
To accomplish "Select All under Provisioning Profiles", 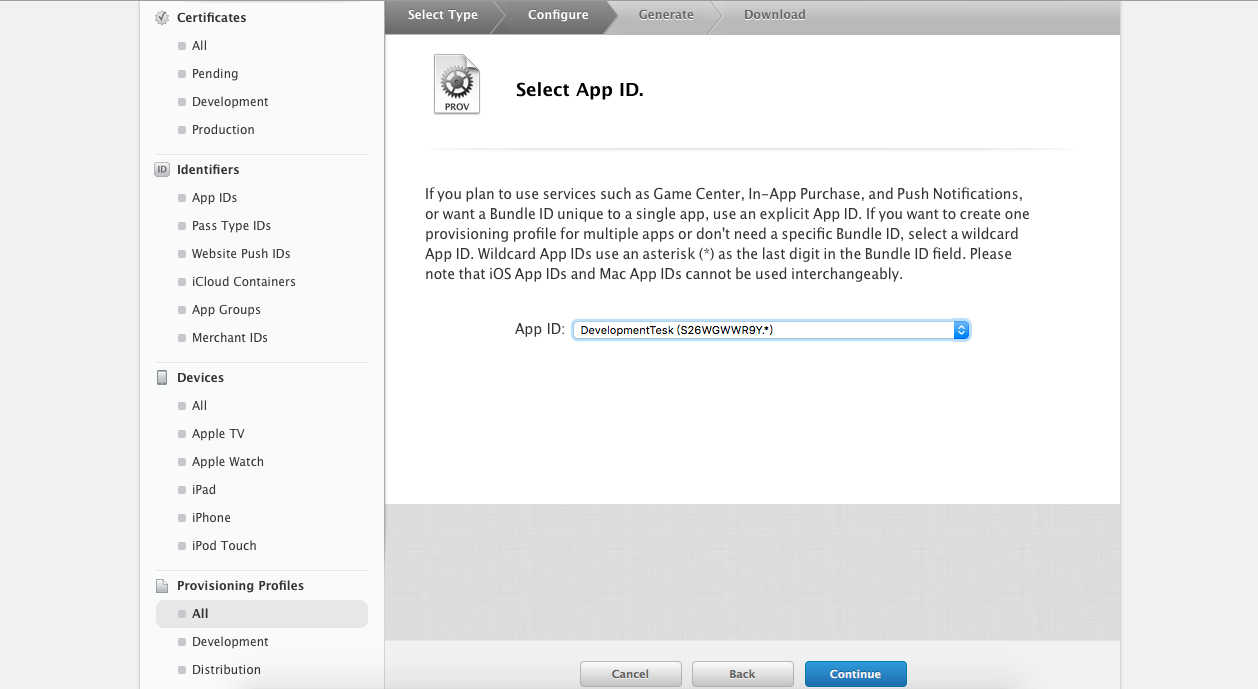I will [x=262, y=614].
